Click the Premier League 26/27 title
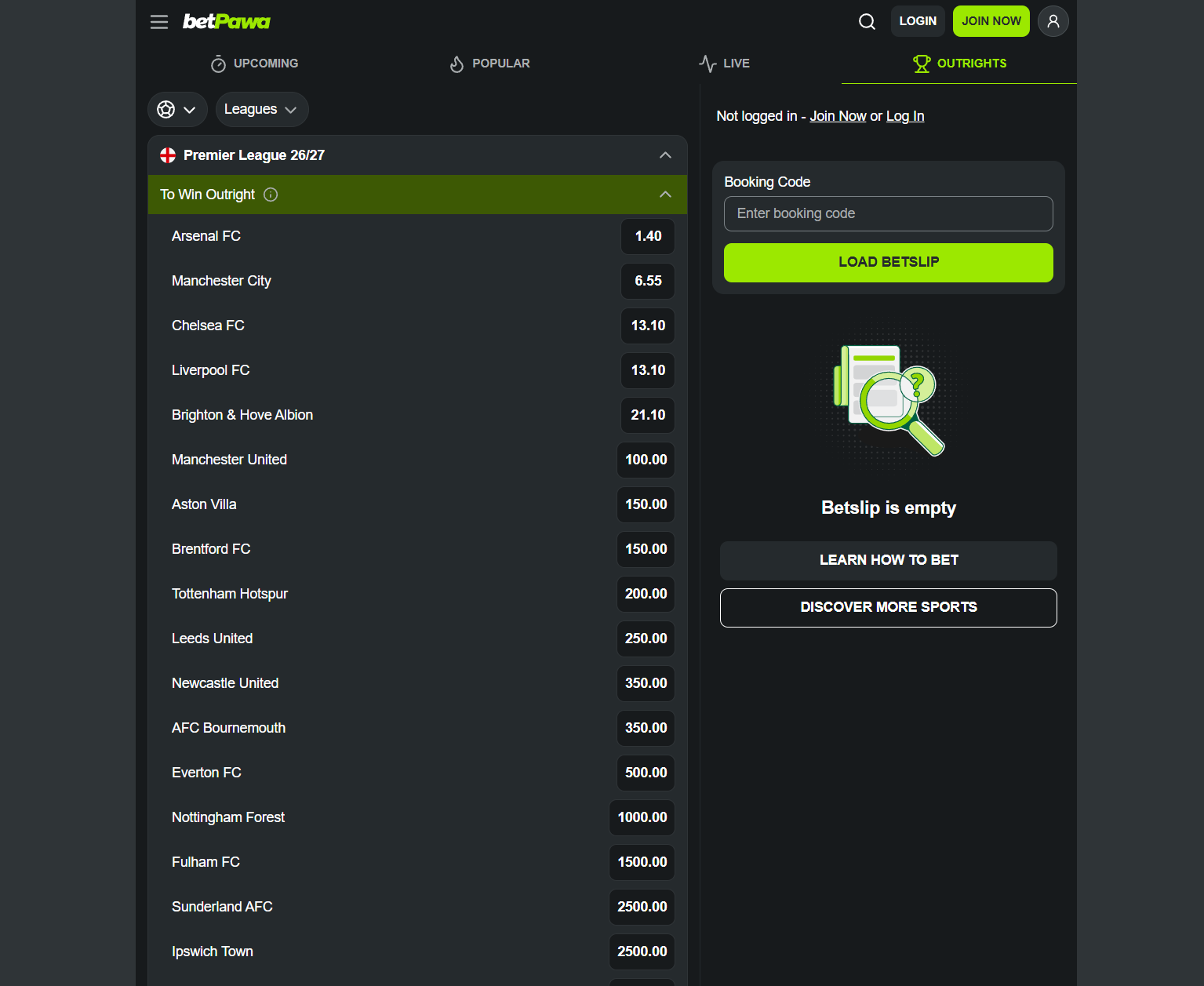This screenshot has height=986, width=1204. 254,155
